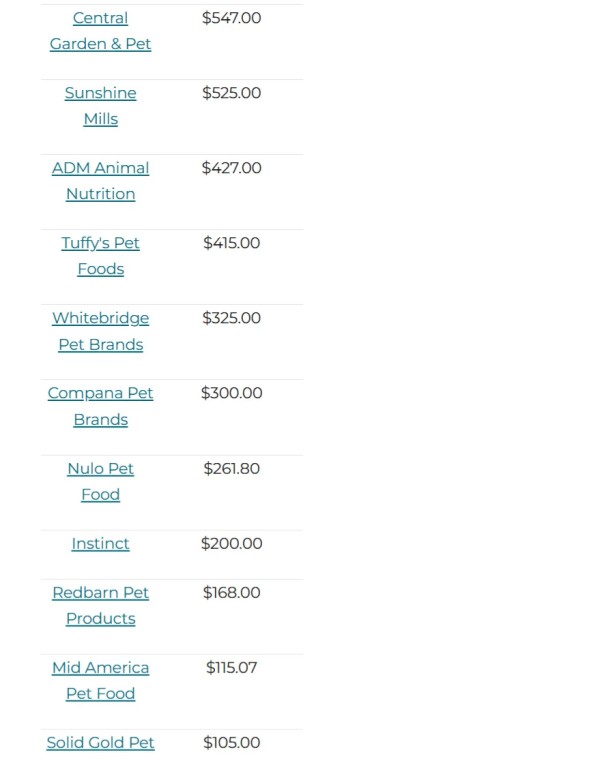Open the Redbarn Pet Products link
The height and width of the screenshot is (774, 600).
pos(100,605)
